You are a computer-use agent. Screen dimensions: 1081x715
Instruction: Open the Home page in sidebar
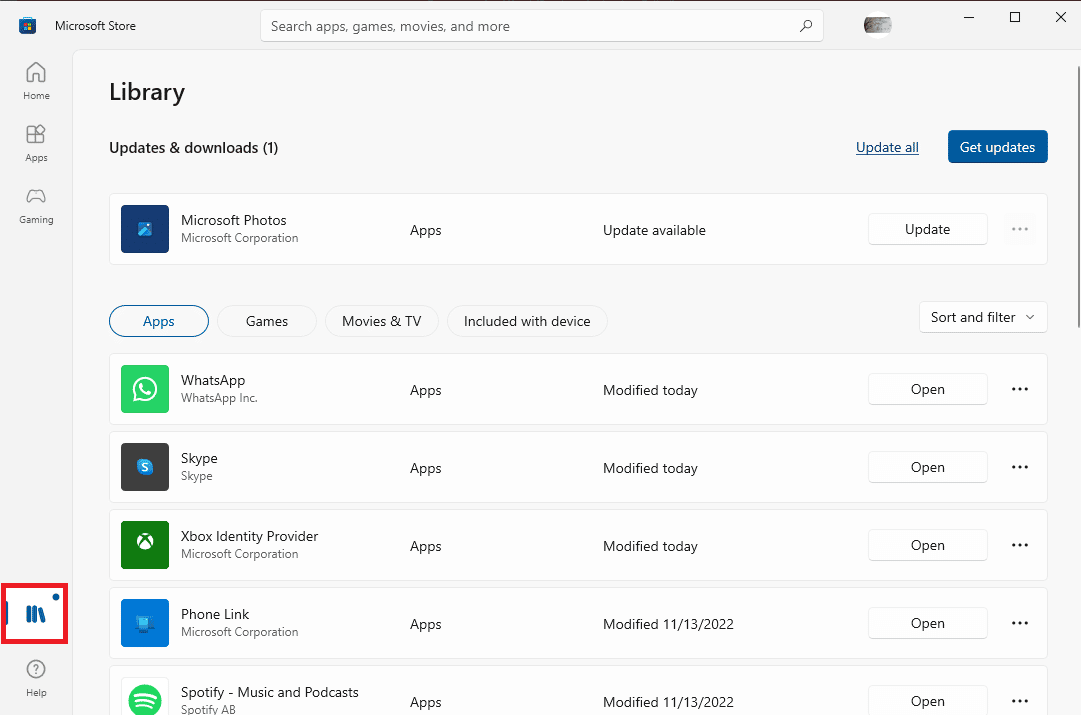36,81
